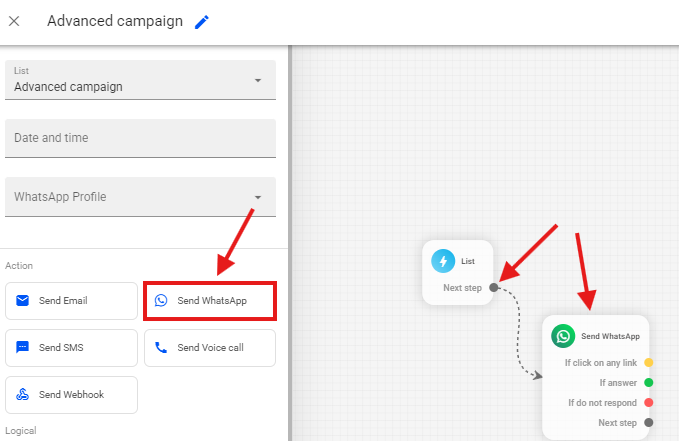679x441 pixels.
Task: Click the phone icon on Send Voice call
Action: (x=161, y=348)
